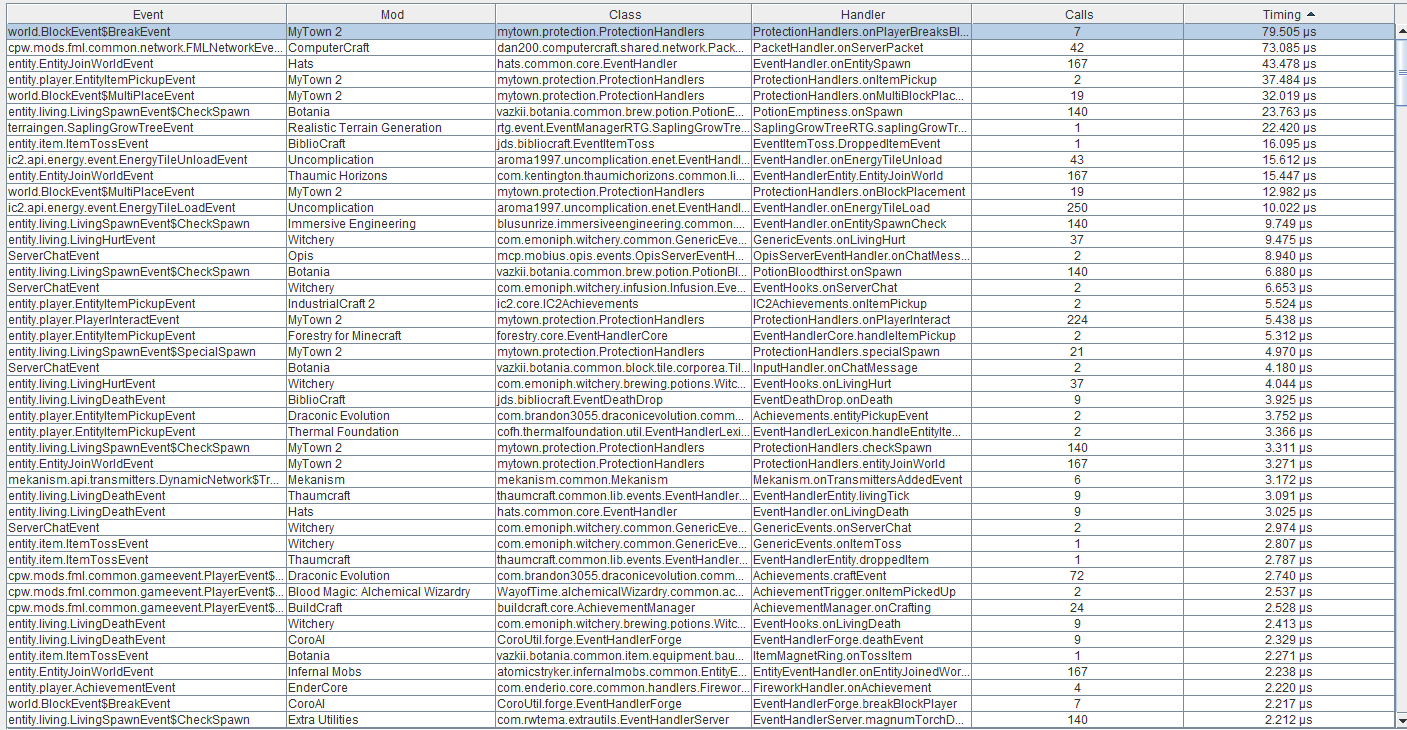Click the BuildCraft mod cell
Screen dimensions: 1407x730
tap(390, 608)
